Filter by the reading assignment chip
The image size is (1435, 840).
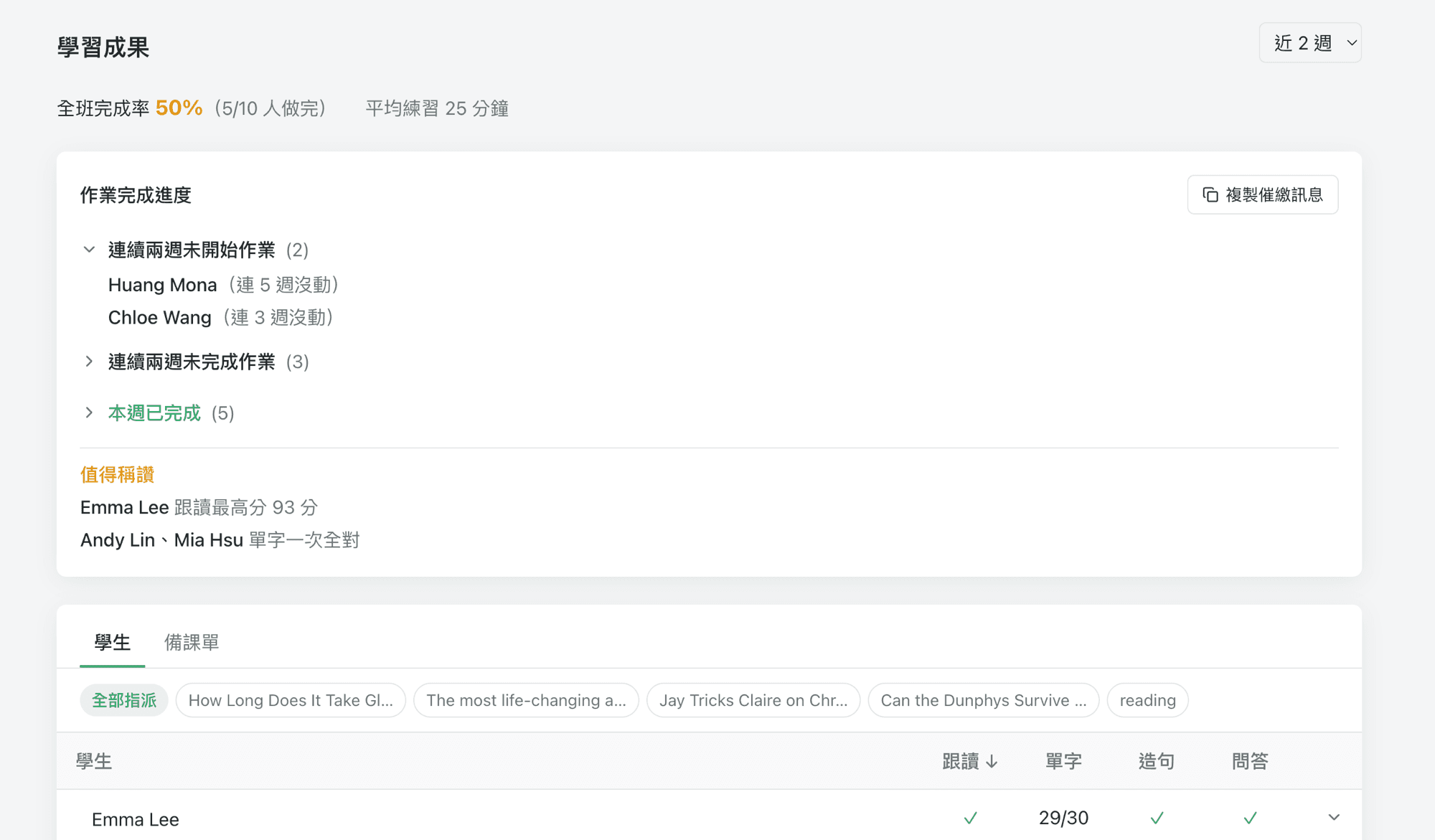pyautogui.click(x=1147, y=700)
